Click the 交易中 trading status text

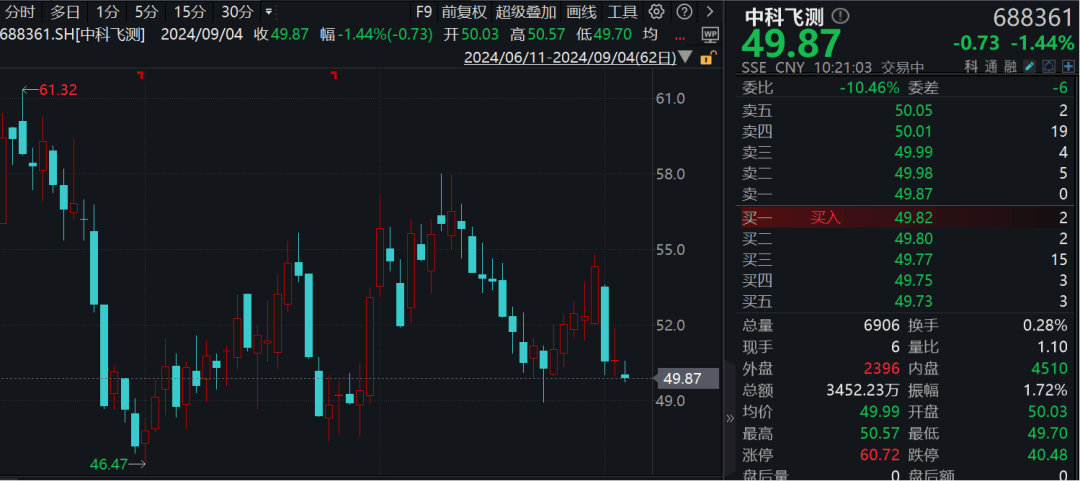[x=903, y=68]
